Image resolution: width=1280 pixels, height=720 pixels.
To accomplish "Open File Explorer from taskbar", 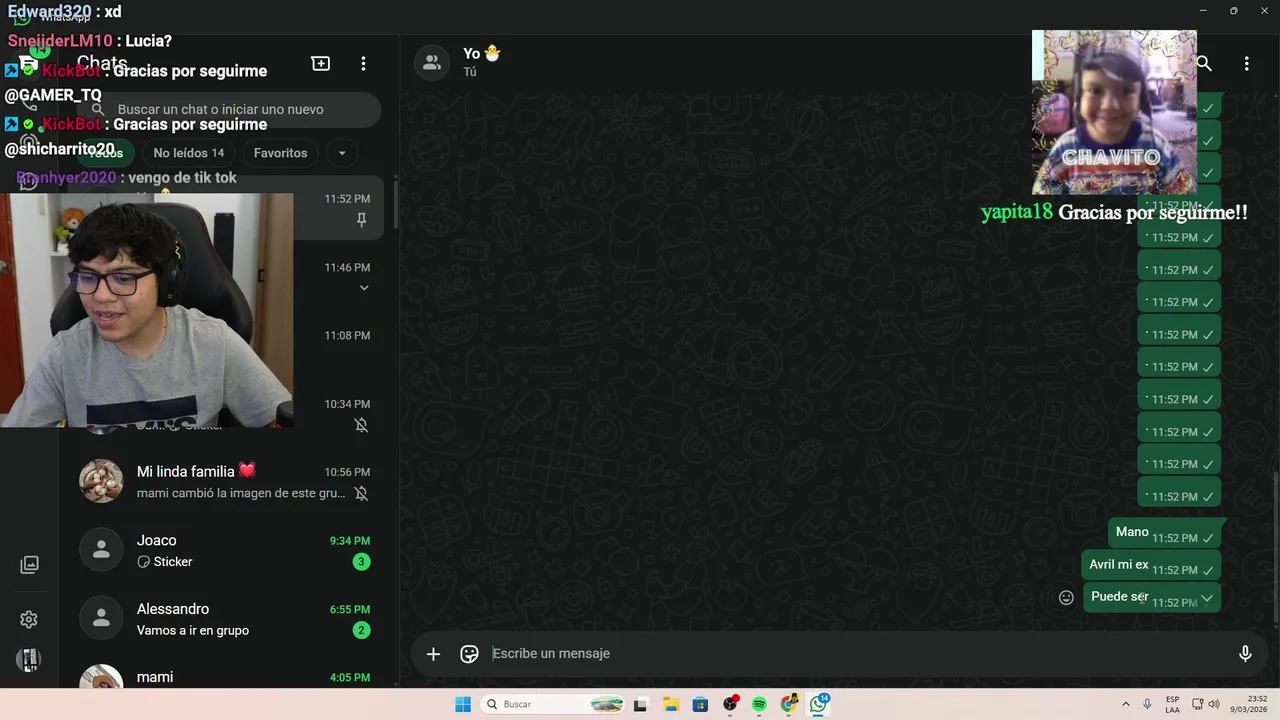I will click(671, 704).
